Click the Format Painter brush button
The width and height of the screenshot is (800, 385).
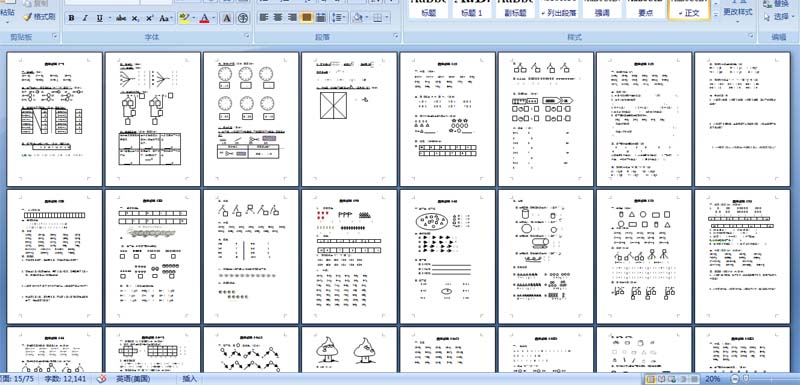tap(39, 17)
